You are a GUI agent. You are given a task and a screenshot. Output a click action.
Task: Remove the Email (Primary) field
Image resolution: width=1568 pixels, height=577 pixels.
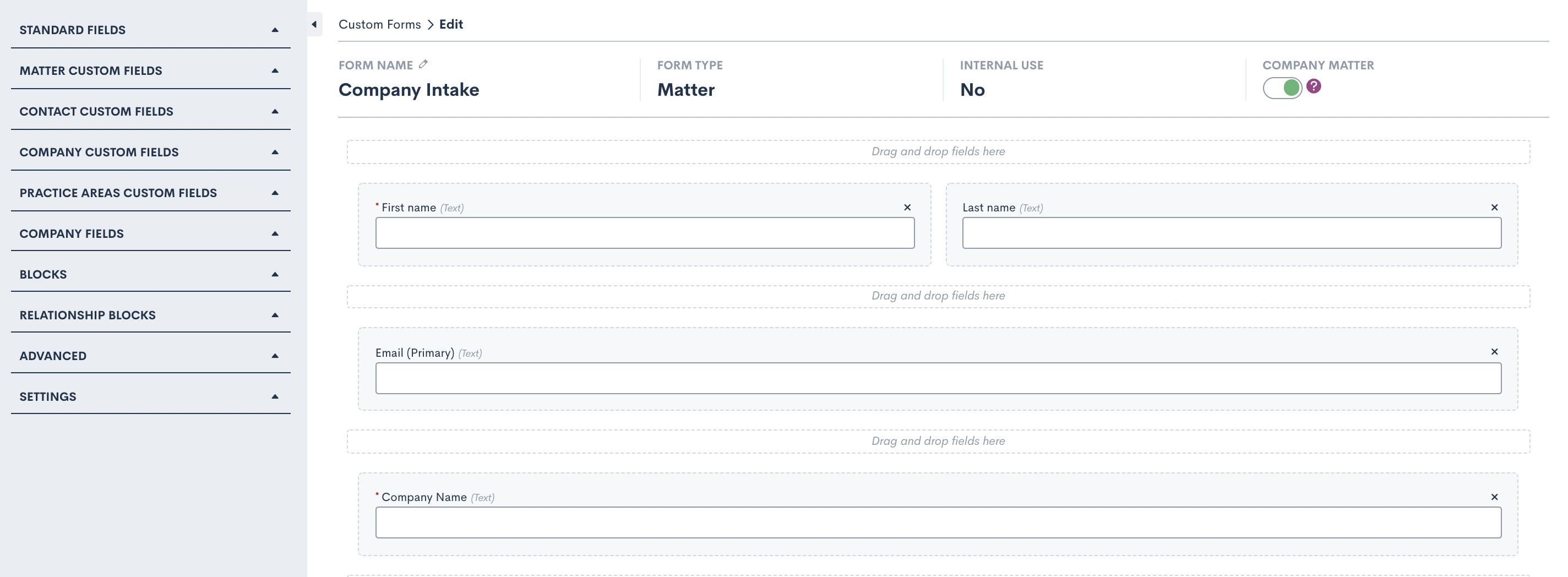1494,352
